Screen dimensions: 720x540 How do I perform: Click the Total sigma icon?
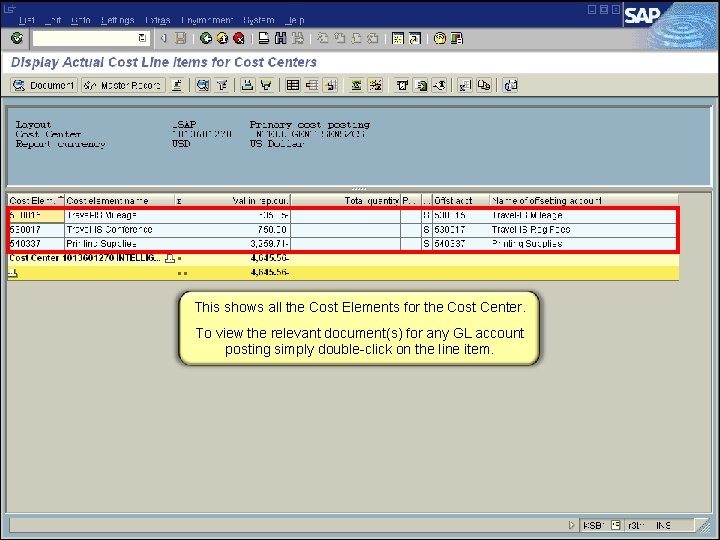(x=356, y=85)
